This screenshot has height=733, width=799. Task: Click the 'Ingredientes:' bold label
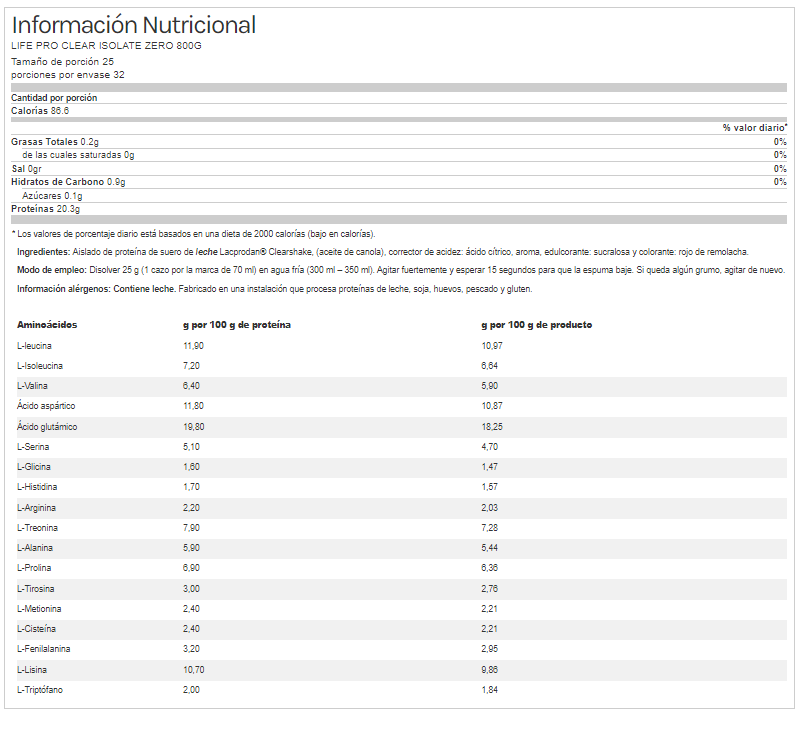[x=44, y=252]
